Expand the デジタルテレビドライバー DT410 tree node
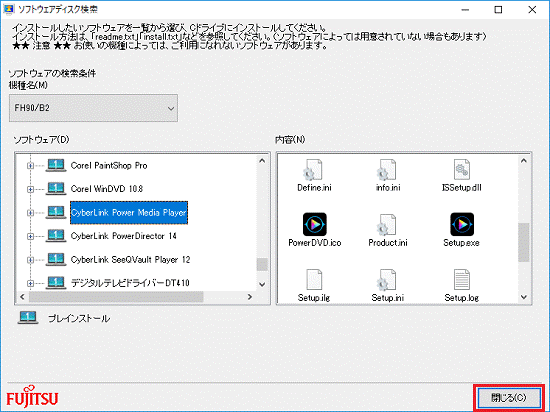Viewport: 550px width, 412px height. click(x=31, y=283)
